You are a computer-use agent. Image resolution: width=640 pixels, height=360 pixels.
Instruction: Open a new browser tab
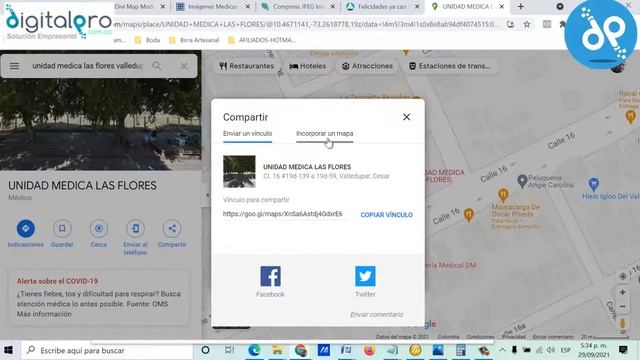click(x=520, y=7)
